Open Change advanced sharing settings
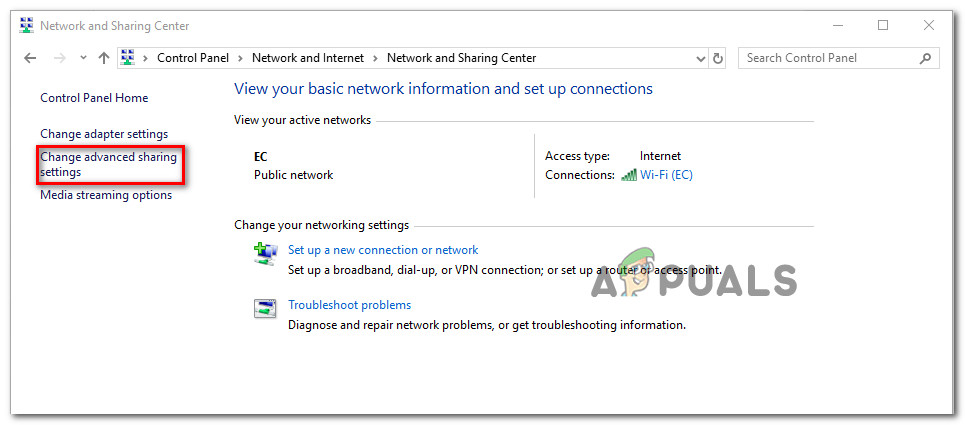This screenshot has width=965, height=425. pyautogui.click(x=108, y=164)
